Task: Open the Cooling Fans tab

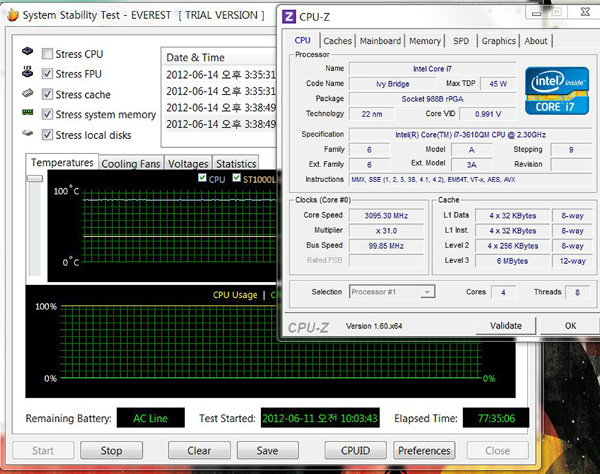Action: point(131,164)
